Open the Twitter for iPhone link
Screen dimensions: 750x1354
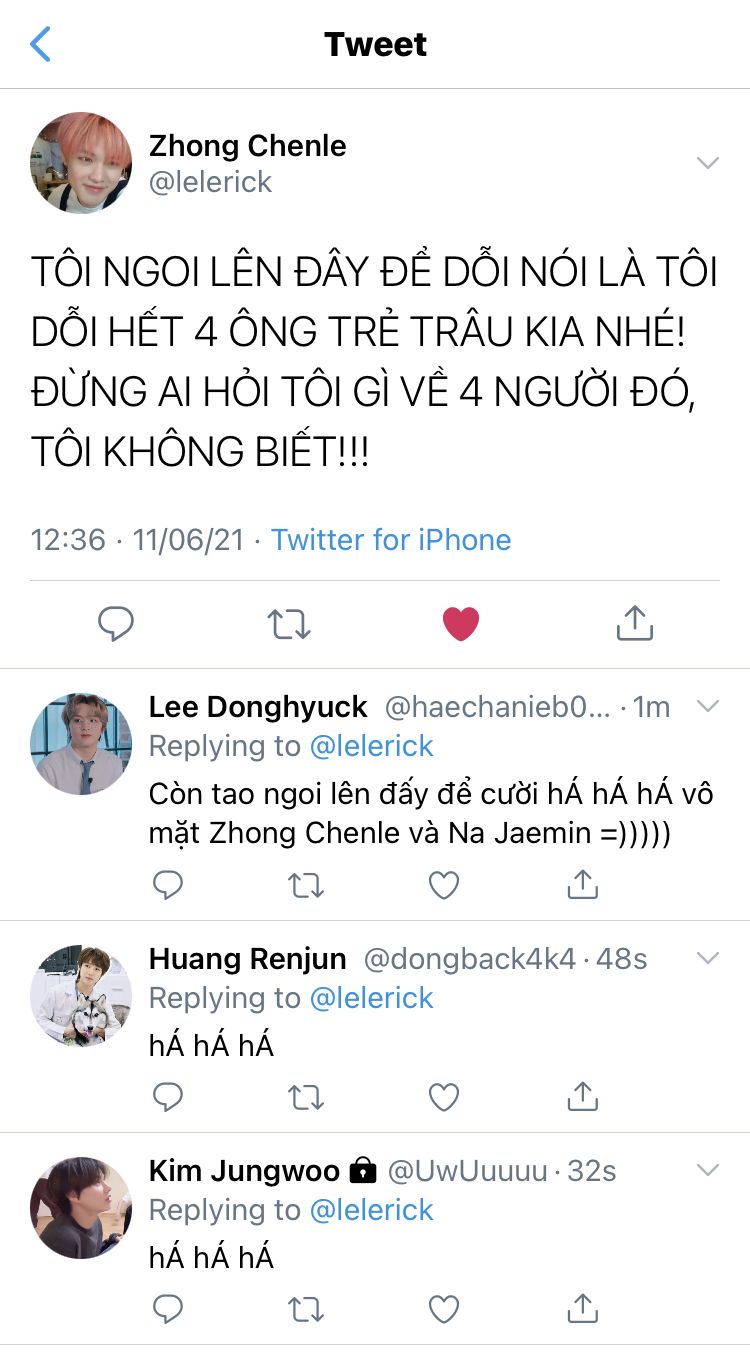[x=391, y=540]
